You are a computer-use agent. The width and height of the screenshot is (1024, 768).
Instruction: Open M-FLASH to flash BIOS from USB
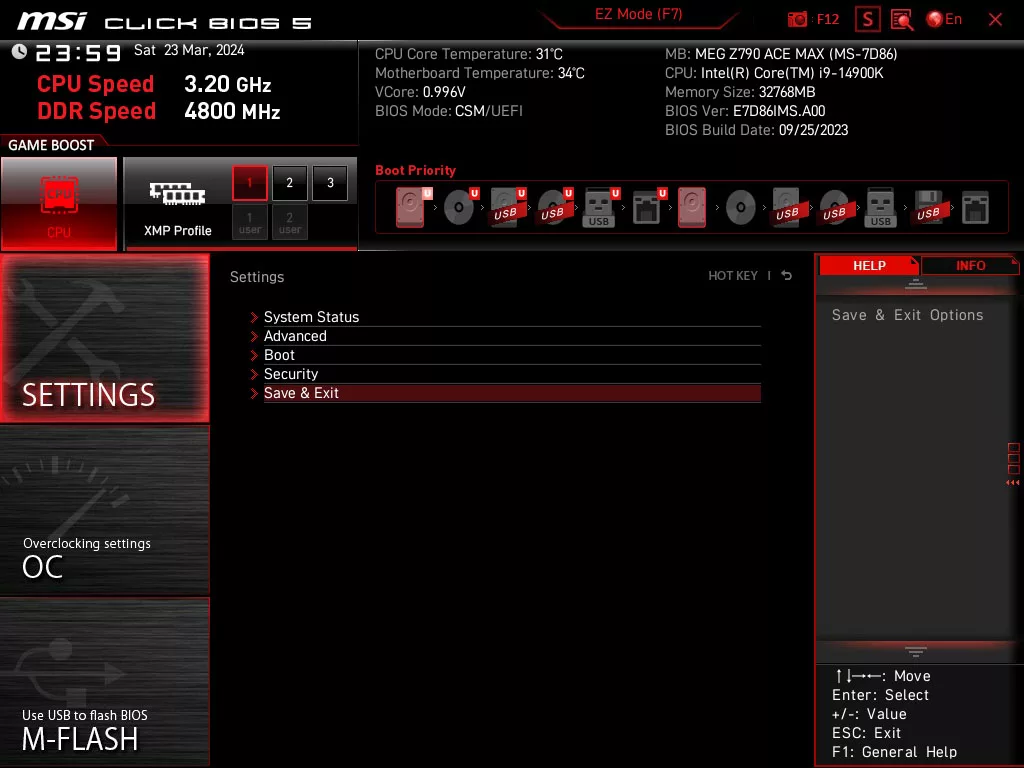click(104, 700)
